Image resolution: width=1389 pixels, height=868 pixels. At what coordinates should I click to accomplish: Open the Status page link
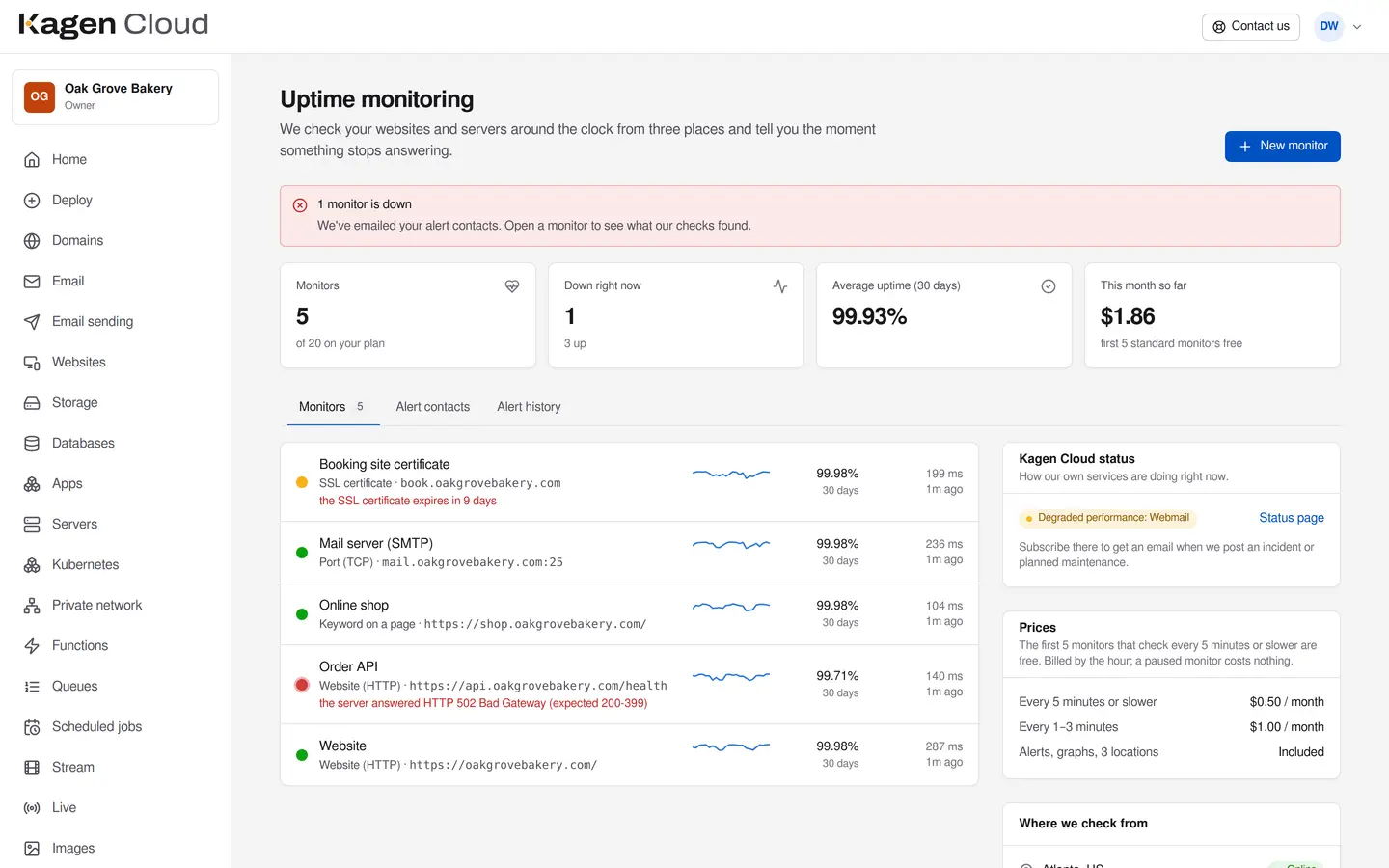tap(1292, 518)
